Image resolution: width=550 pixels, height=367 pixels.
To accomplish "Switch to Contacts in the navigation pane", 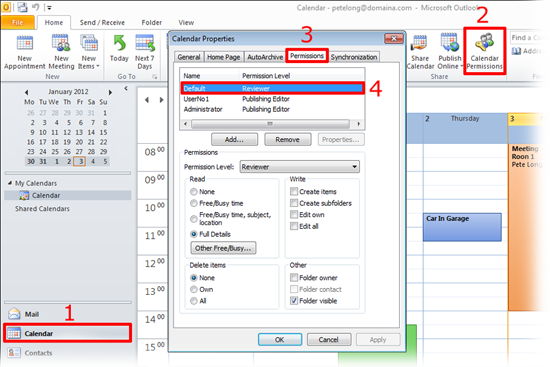I will pos(68,353).
